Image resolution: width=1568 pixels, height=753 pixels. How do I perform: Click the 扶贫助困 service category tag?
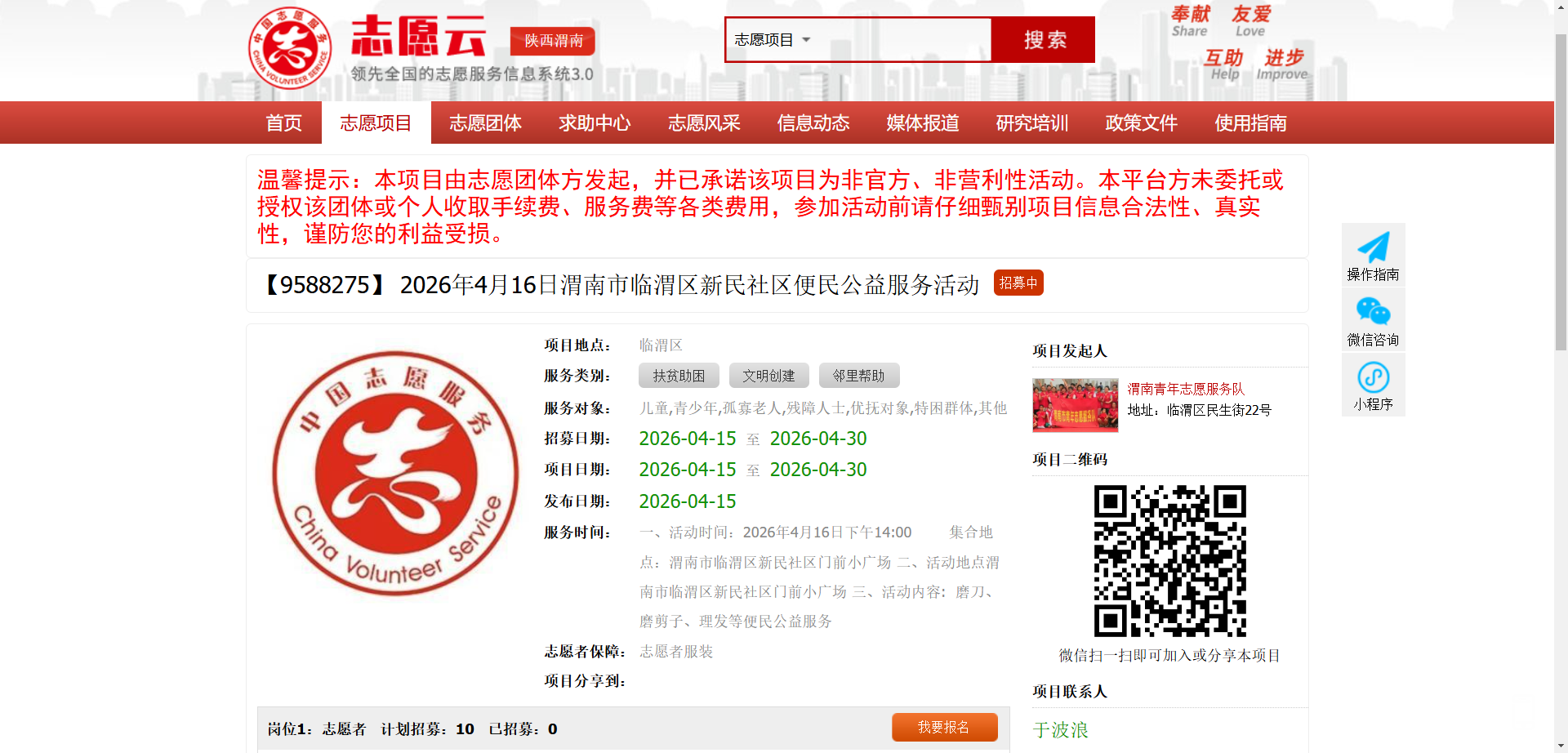coord(679,376)
